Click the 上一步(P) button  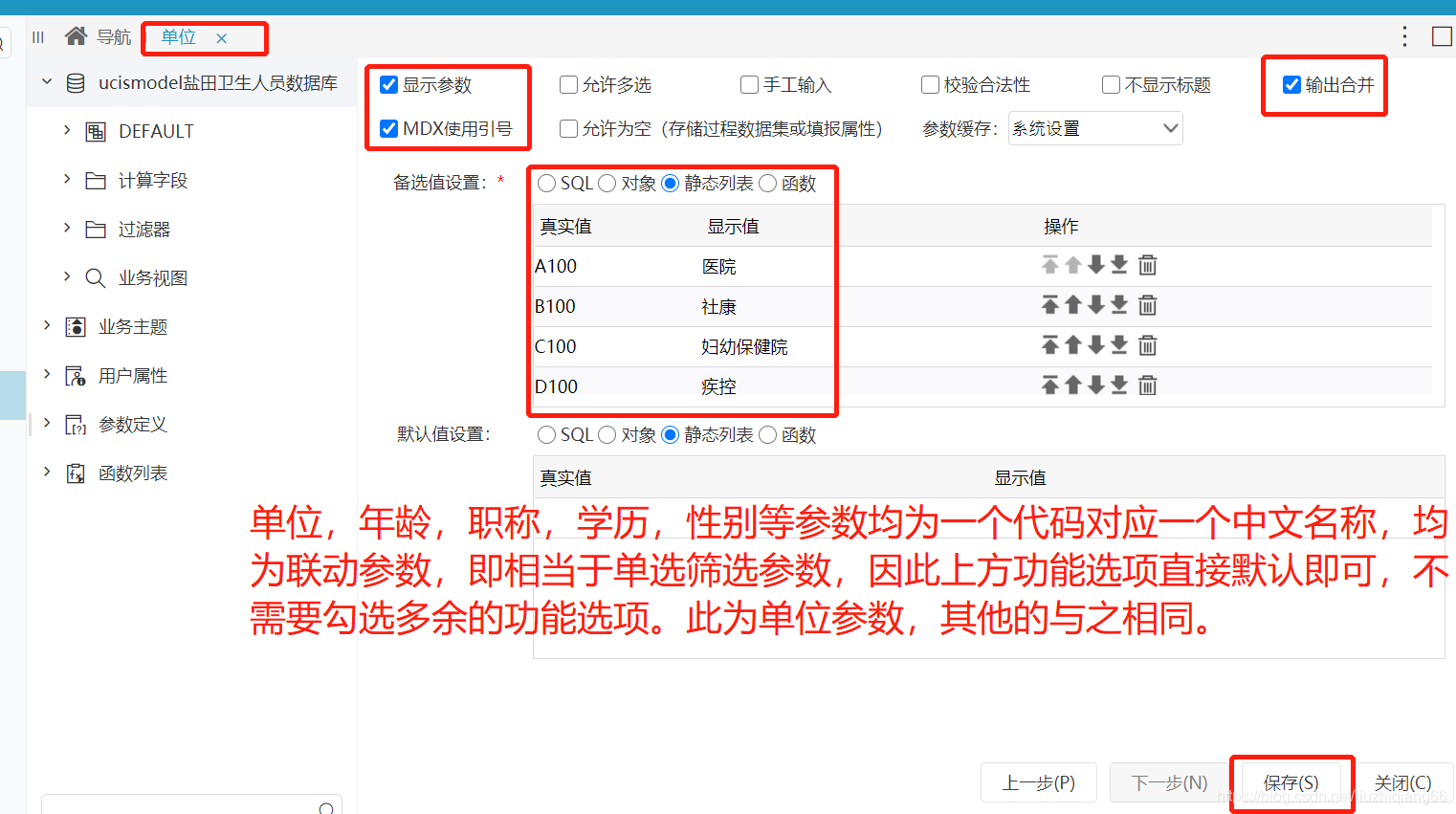coord(1039,782)
